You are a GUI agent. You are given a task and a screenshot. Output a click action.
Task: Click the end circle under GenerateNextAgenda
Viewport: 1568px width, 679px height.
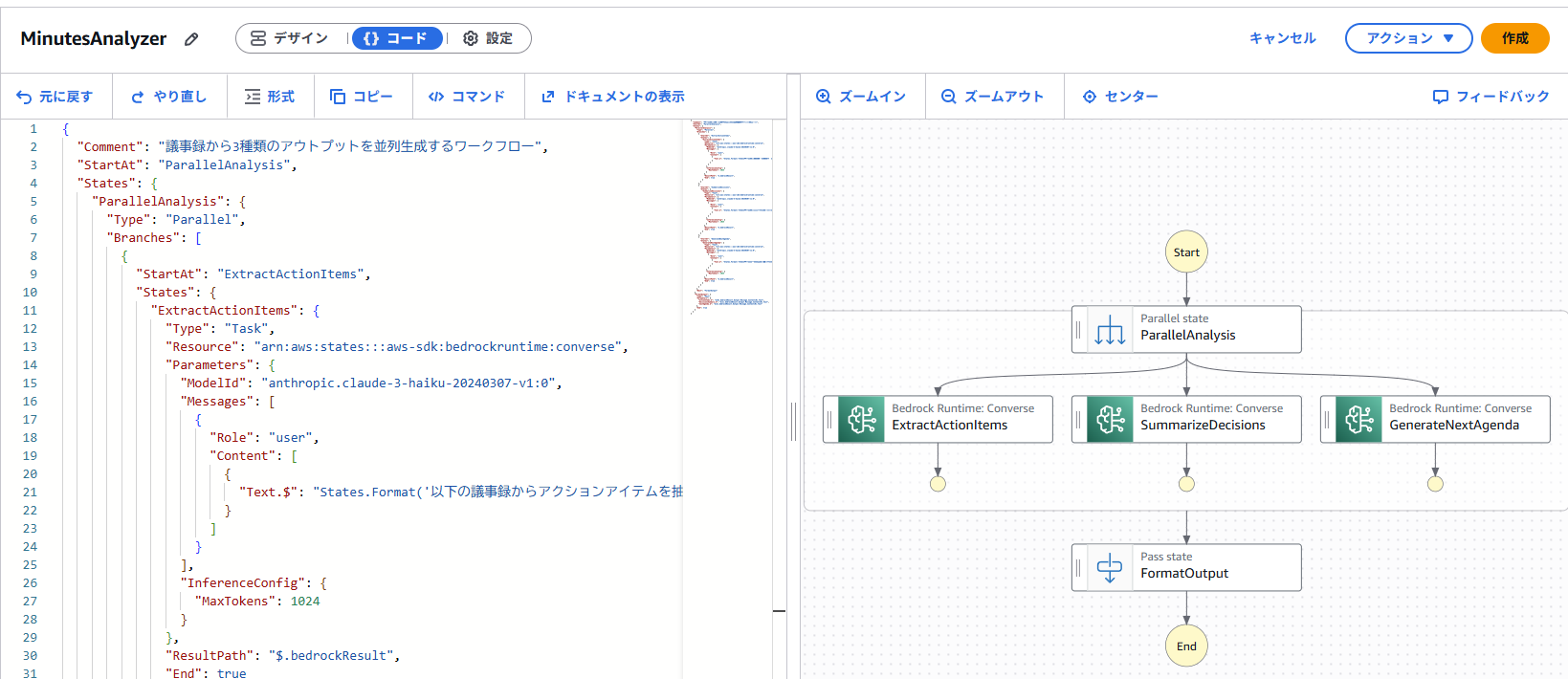(1435, 484)
